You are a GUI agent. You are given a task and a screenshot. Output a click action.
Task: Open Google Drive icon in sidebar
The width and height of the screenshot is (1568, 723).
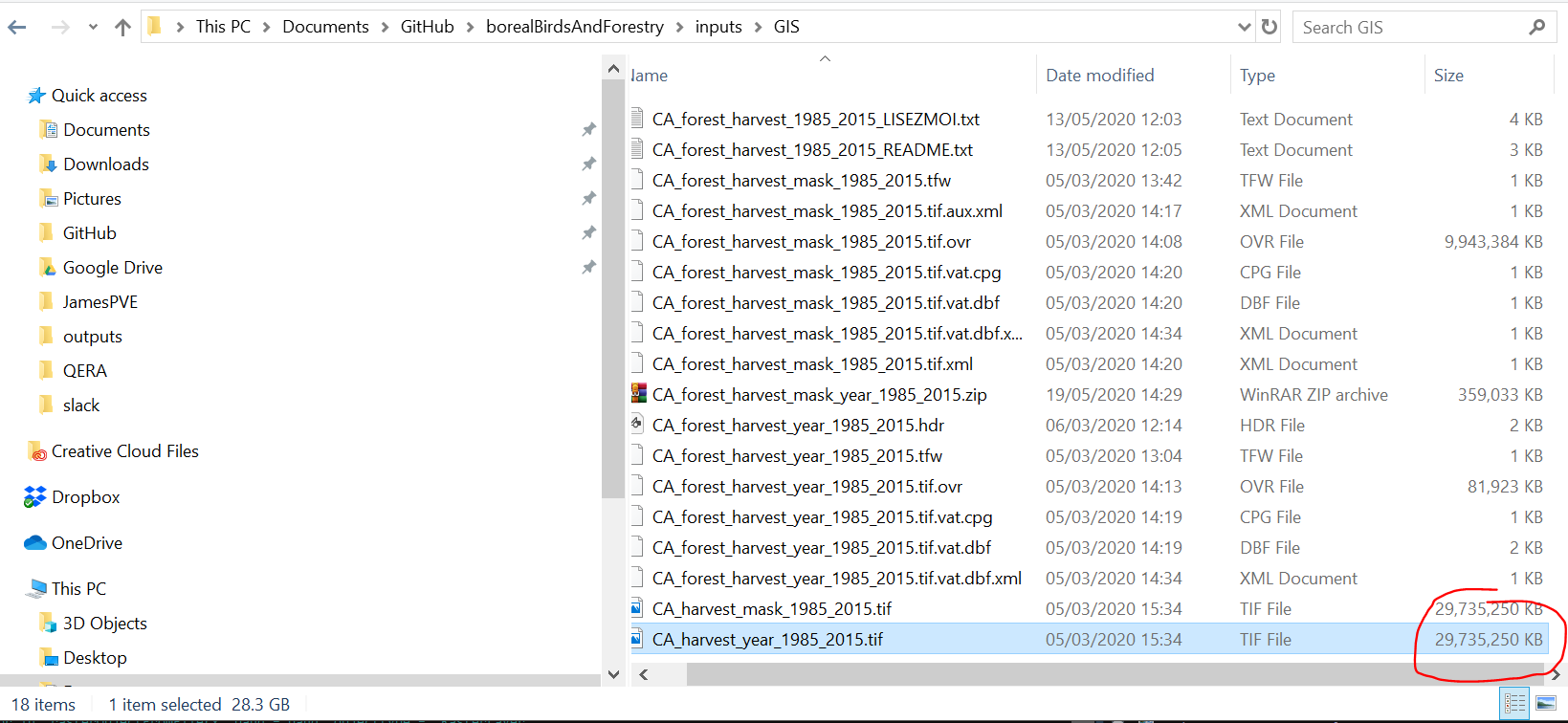[48, 268]
